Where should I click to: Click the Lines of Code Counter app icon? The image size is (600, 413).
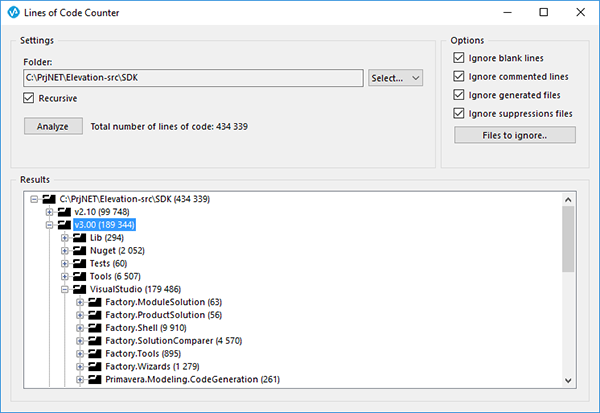[x=13, y=12]
